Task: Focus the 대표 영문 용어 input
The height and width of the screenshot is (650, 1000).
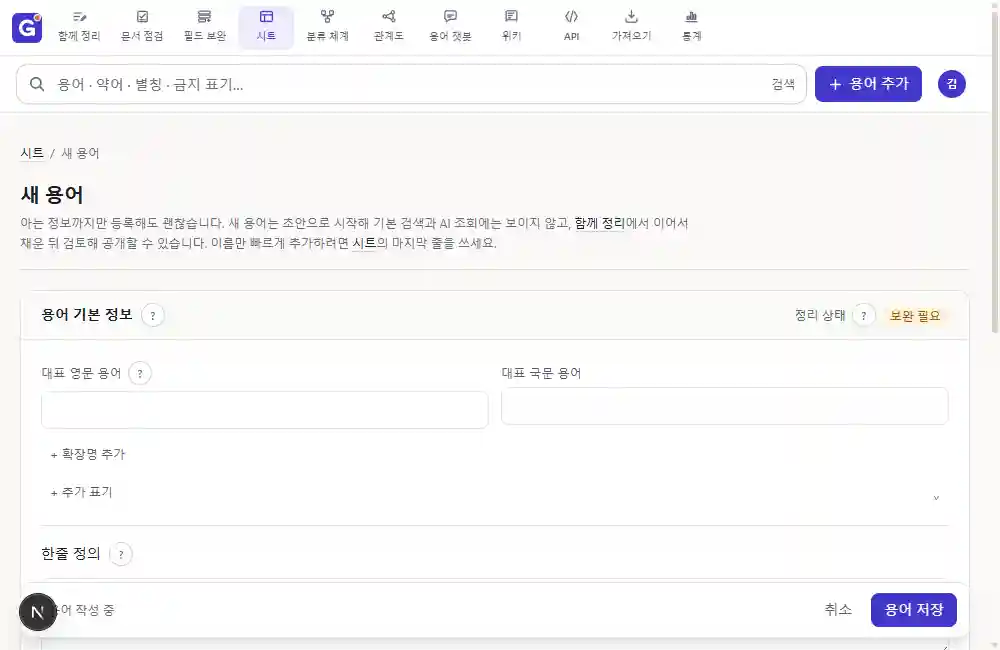Action: [x=265, y=410]
